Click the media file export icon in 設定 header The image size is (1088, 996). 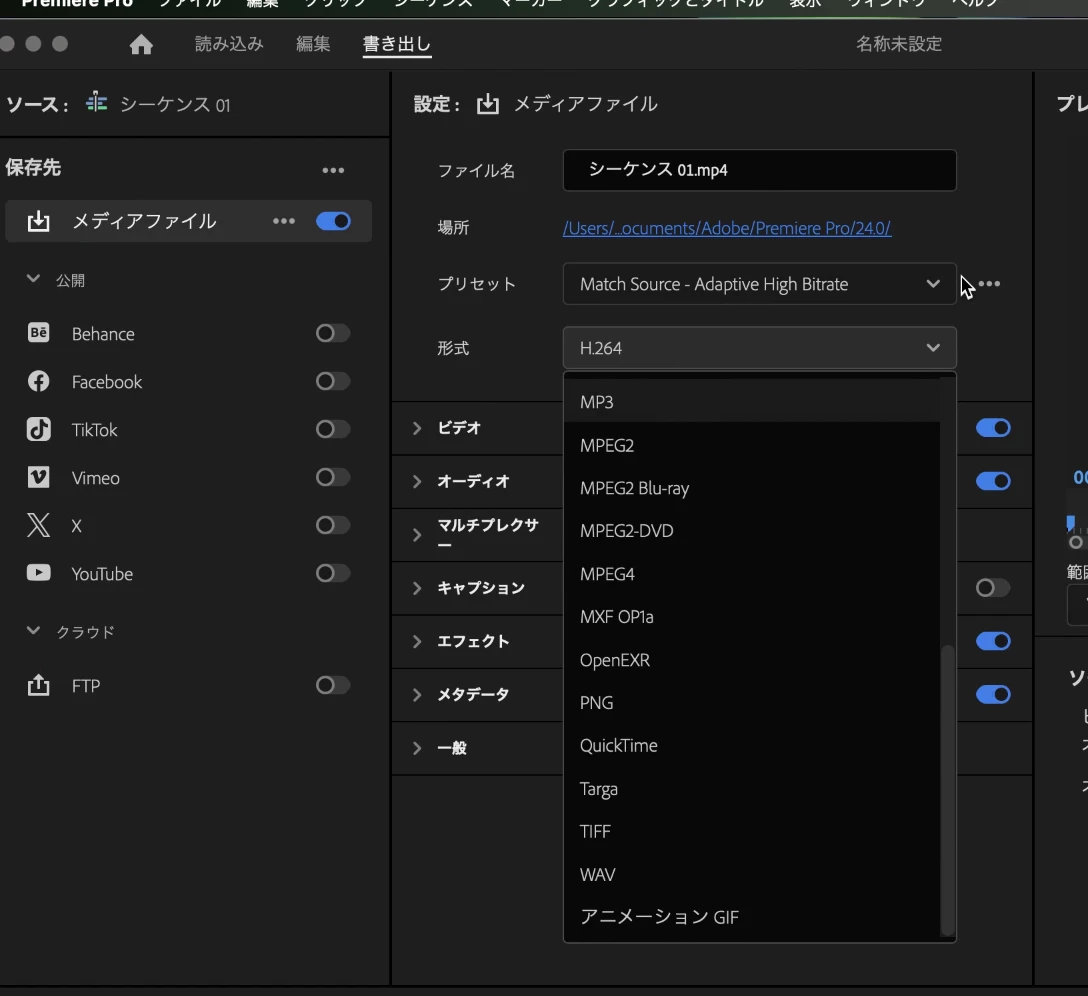click(488, 104)
